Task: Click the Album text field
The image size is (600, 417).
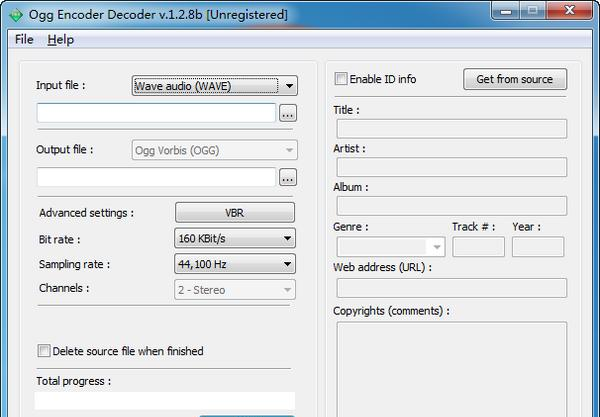Action: coord(452,206)
